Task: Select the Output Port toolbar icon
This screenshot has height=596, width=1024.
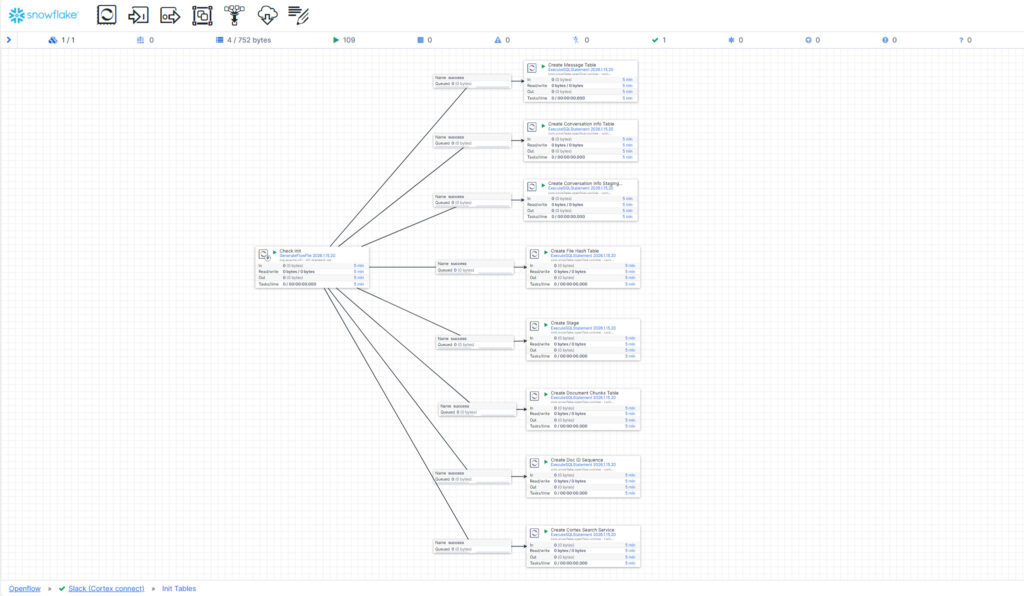Action: point(170,15)
